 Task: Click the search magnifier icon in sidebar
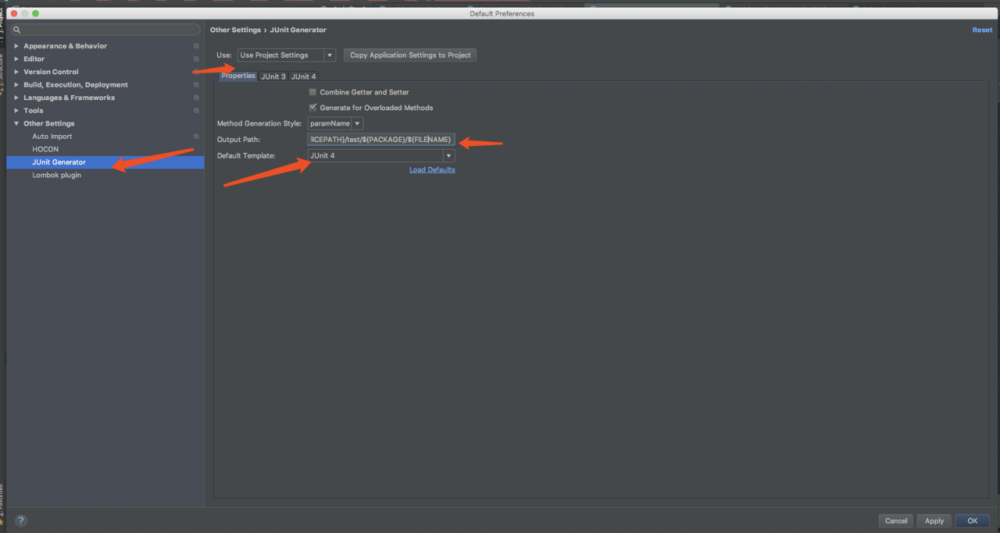[17, 30]
